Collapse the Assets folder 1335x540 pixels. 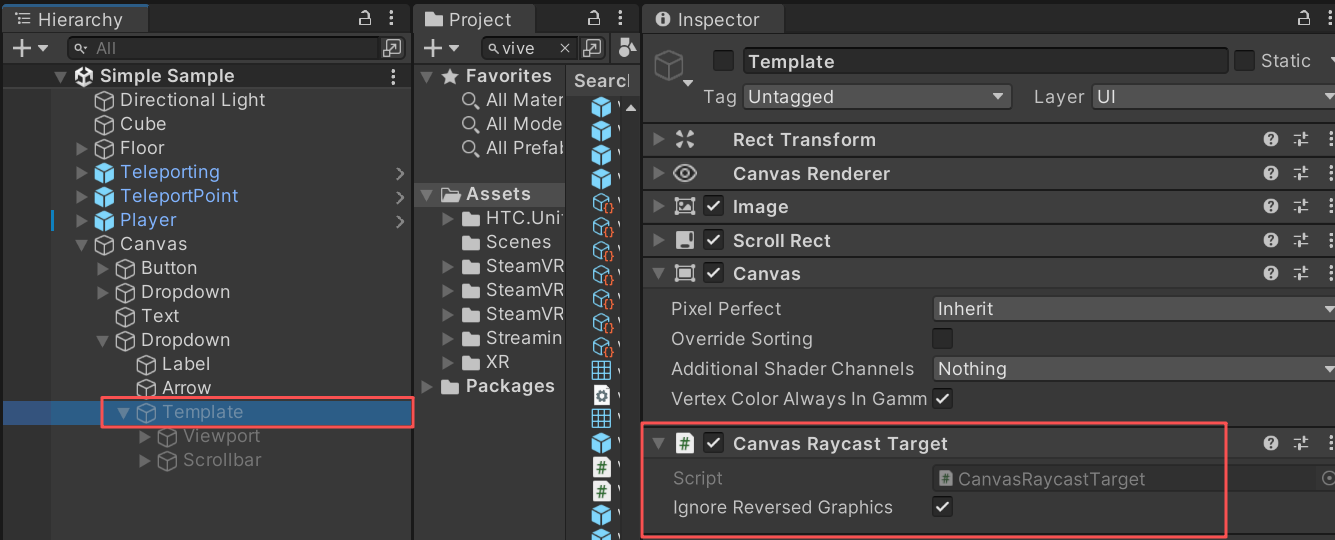427,194
